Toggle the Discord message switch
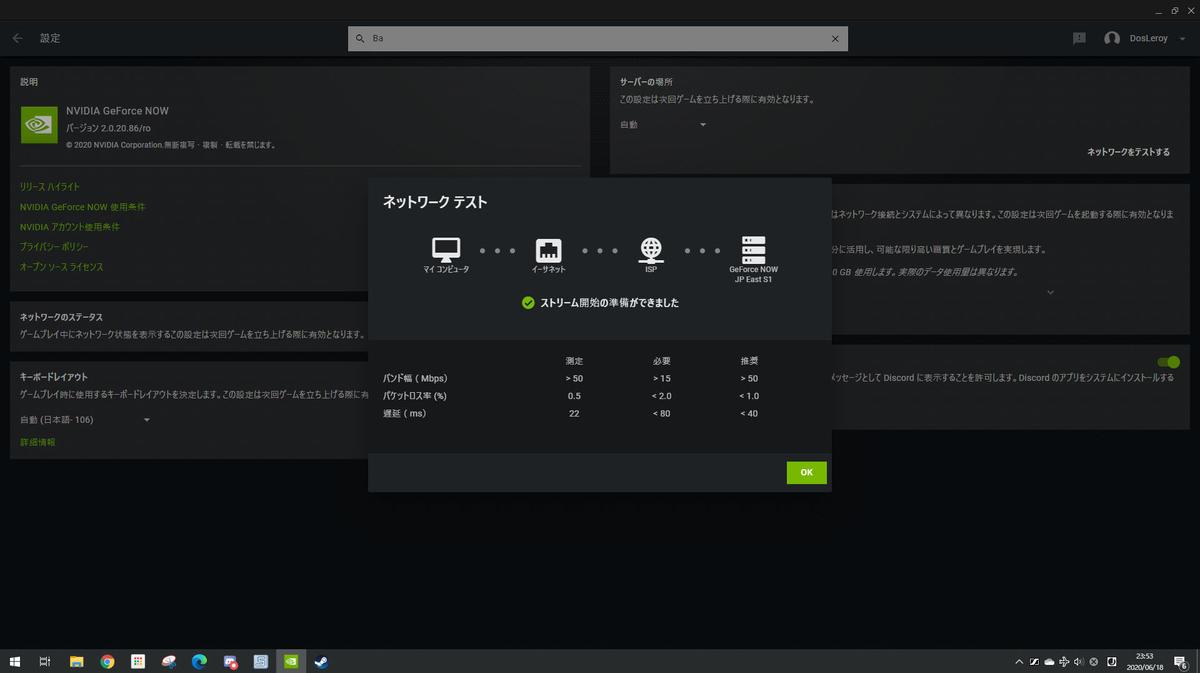This screenshot has height=673, width=1200. pos(1168,362)
